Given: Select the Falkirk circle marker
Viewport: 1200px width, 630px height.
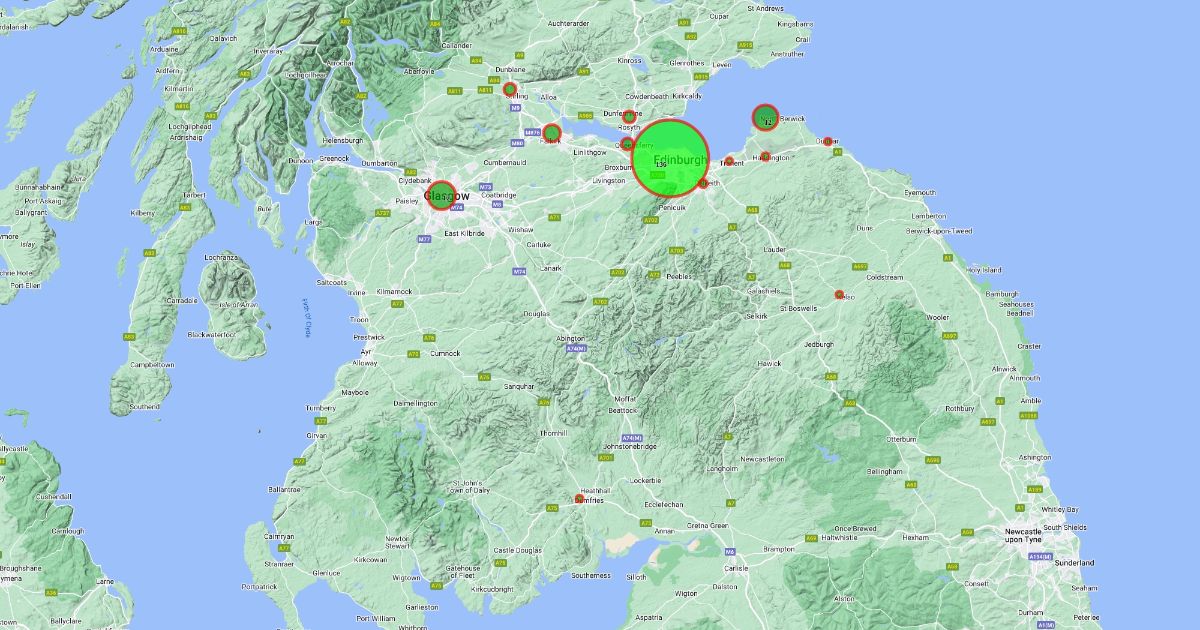Looking at the screenshot, I should [x=552, y=132].
